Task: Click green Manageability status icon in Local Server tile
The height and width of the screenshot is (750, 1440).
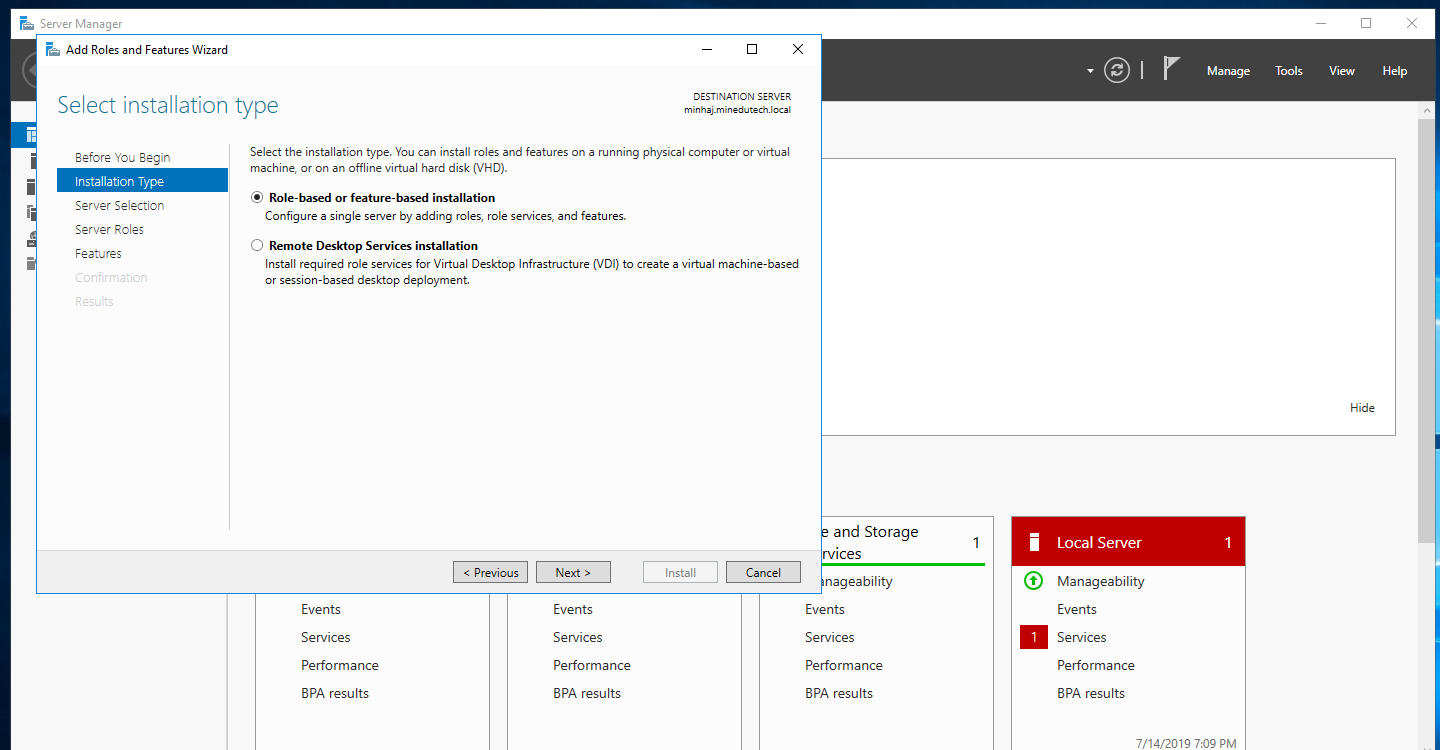Action: [x=1034, y=581]
